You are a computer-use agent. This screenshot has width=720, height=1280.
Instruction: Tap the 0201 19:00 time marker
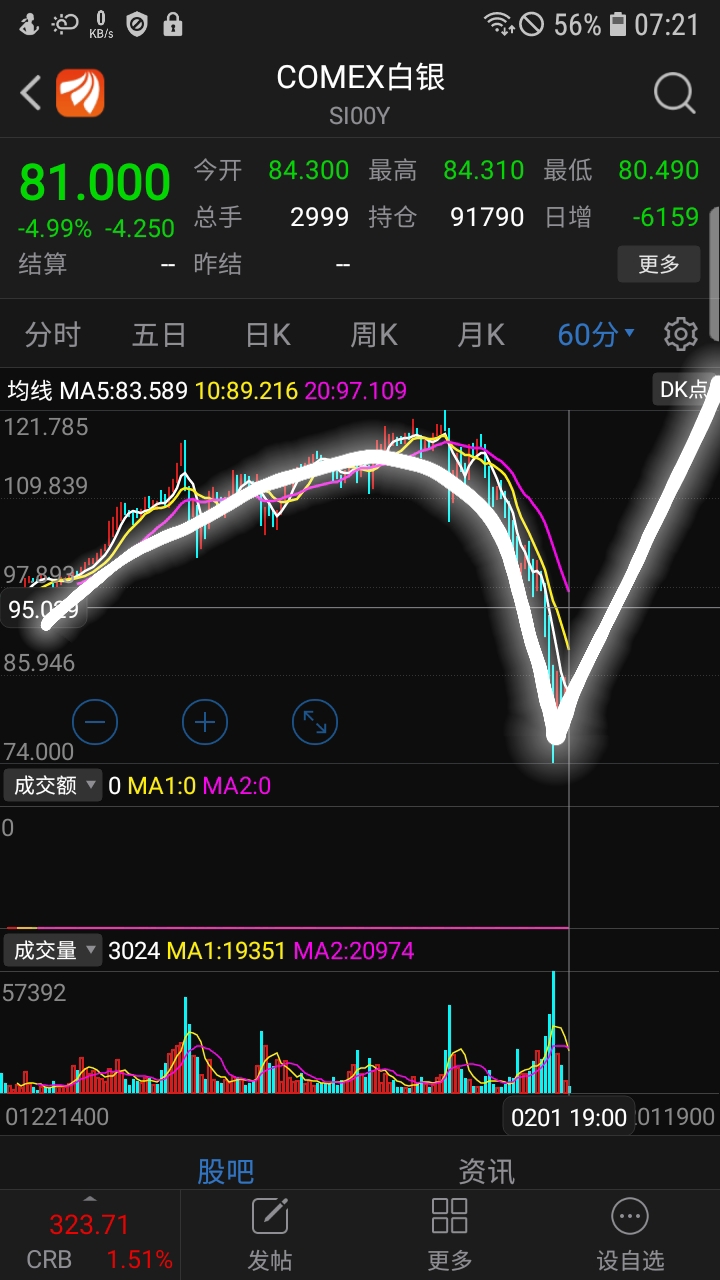tap(569, 1117)
